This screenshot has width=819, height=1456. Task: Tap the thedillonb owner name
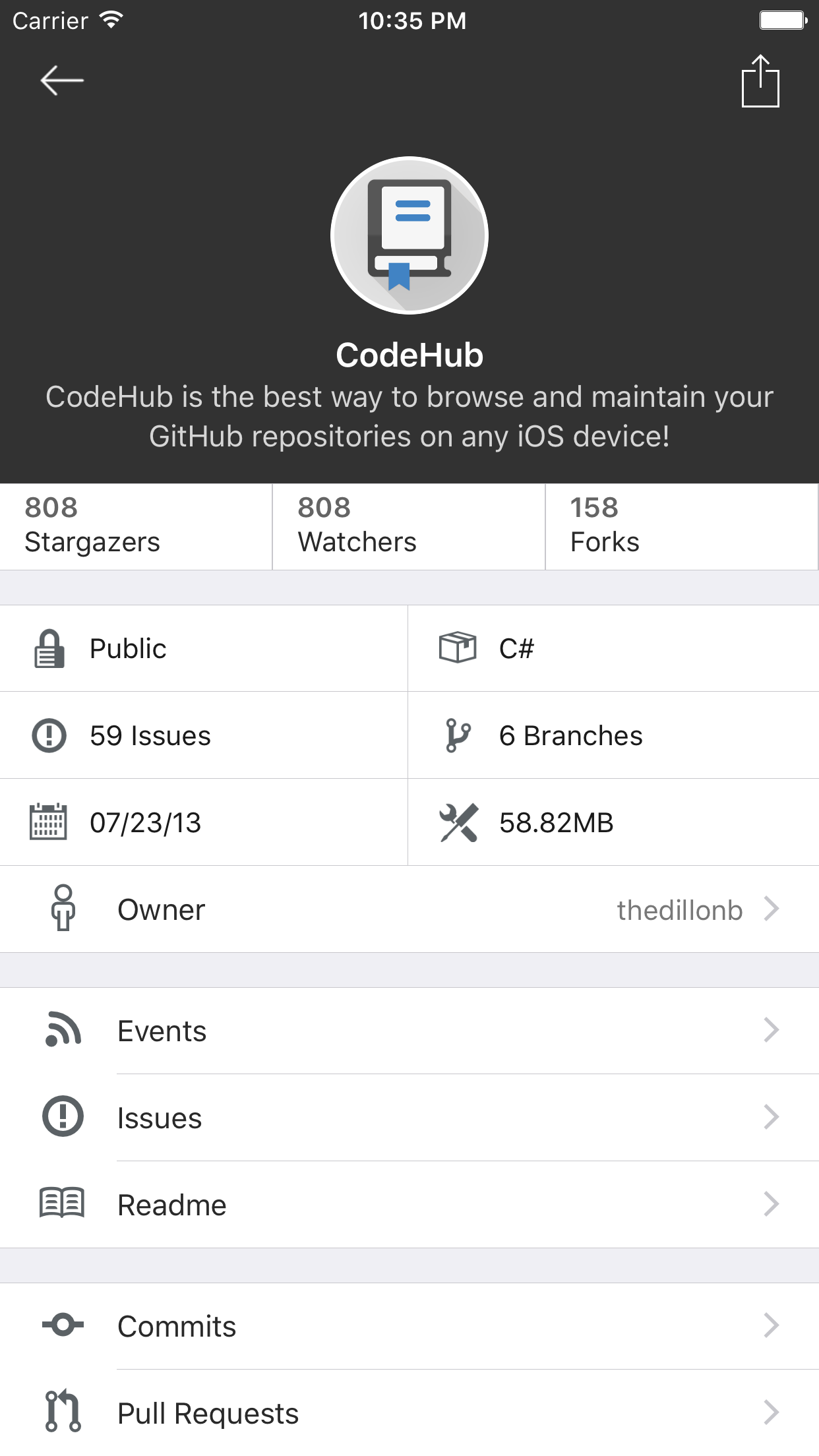(x=679, y=910)
